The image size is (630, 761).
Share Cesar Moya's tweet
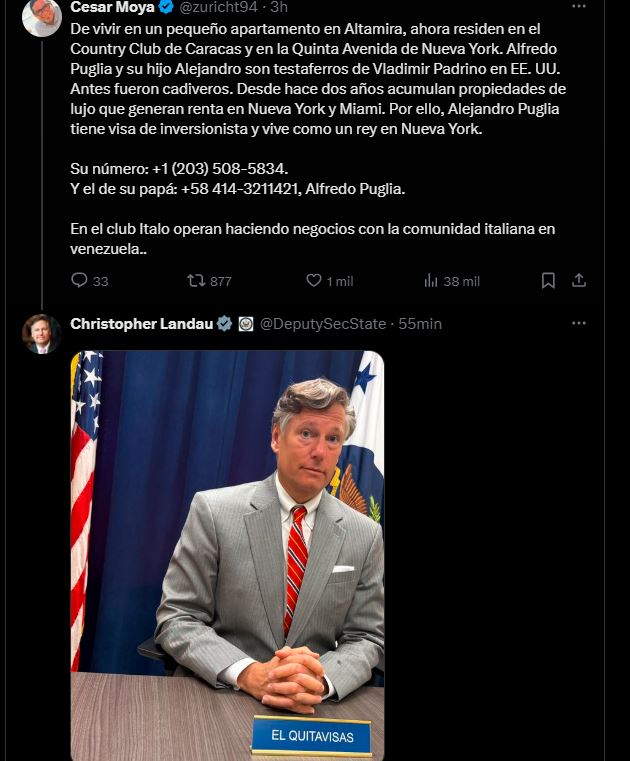pos(578,281)
